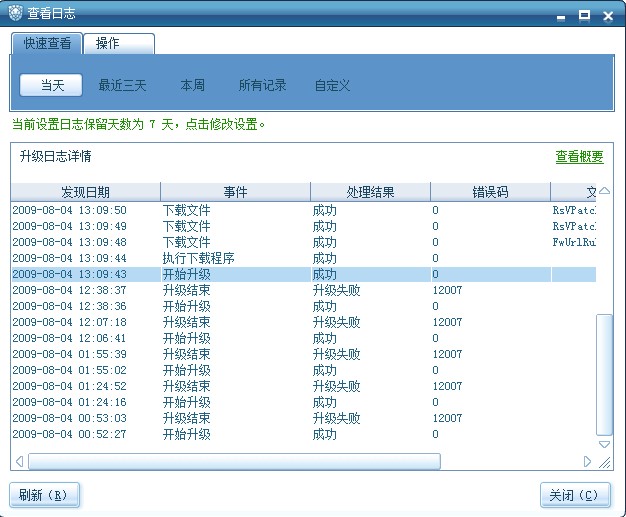The width and height of the screenshot is (626, 517).
Task: Click error code 12007 in 00:53:03 row
Action: point(447,418)
